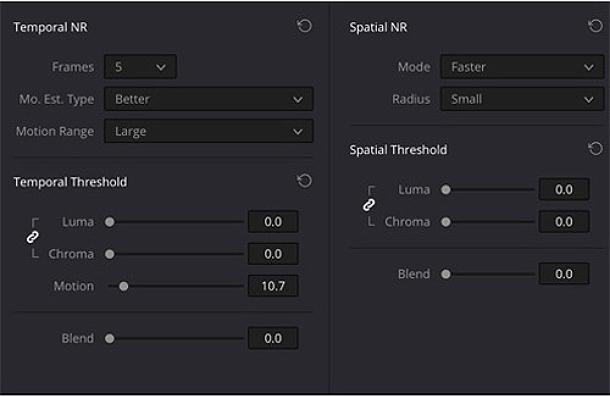Click the Temporal Threshold Chroma slider handle
The height and width of the screenshot is (397, 610).
(x=110, y=254)
